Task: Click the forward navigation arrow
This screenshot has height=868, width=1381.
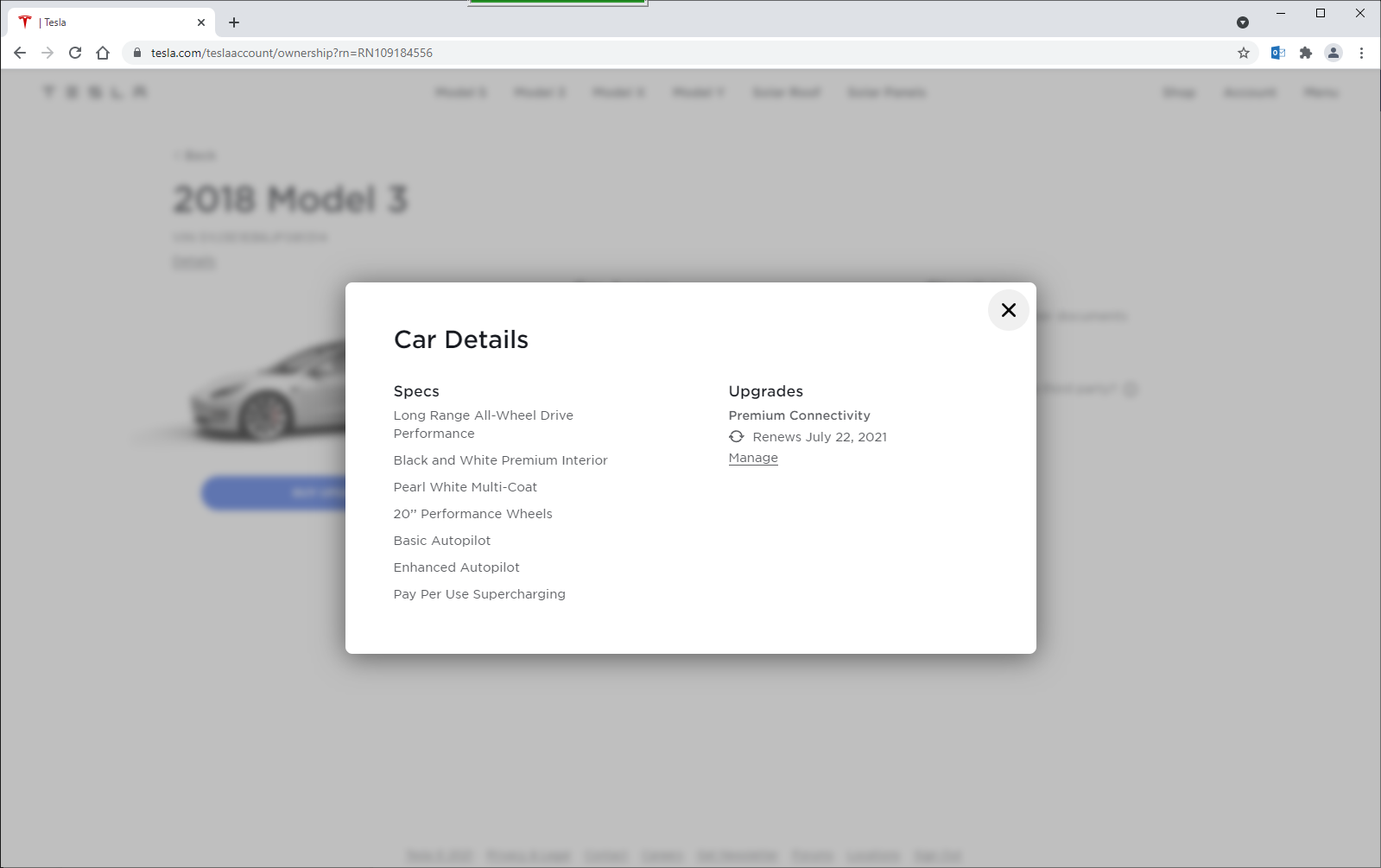Action: coord(48,53)
